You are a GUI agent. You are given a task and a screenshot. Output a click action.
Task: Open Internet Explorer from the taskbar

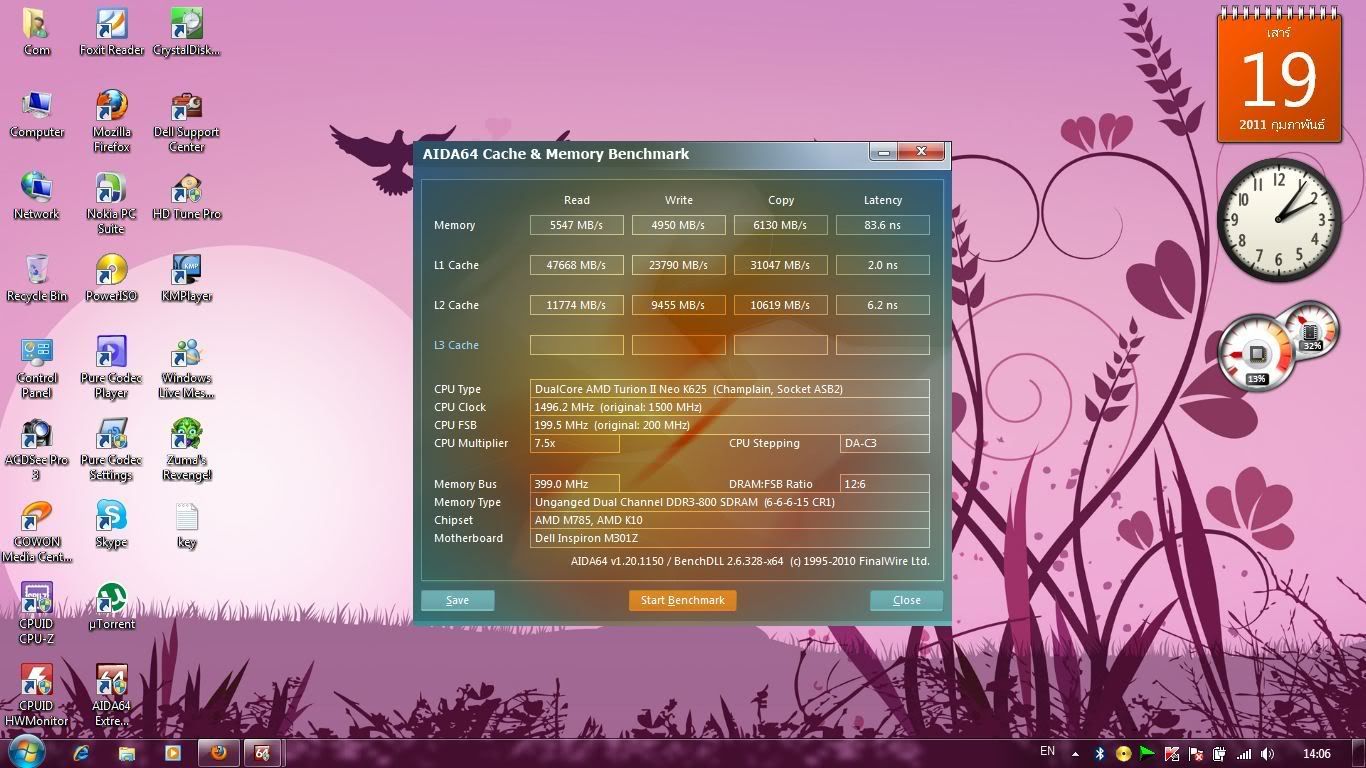point(81,753)
